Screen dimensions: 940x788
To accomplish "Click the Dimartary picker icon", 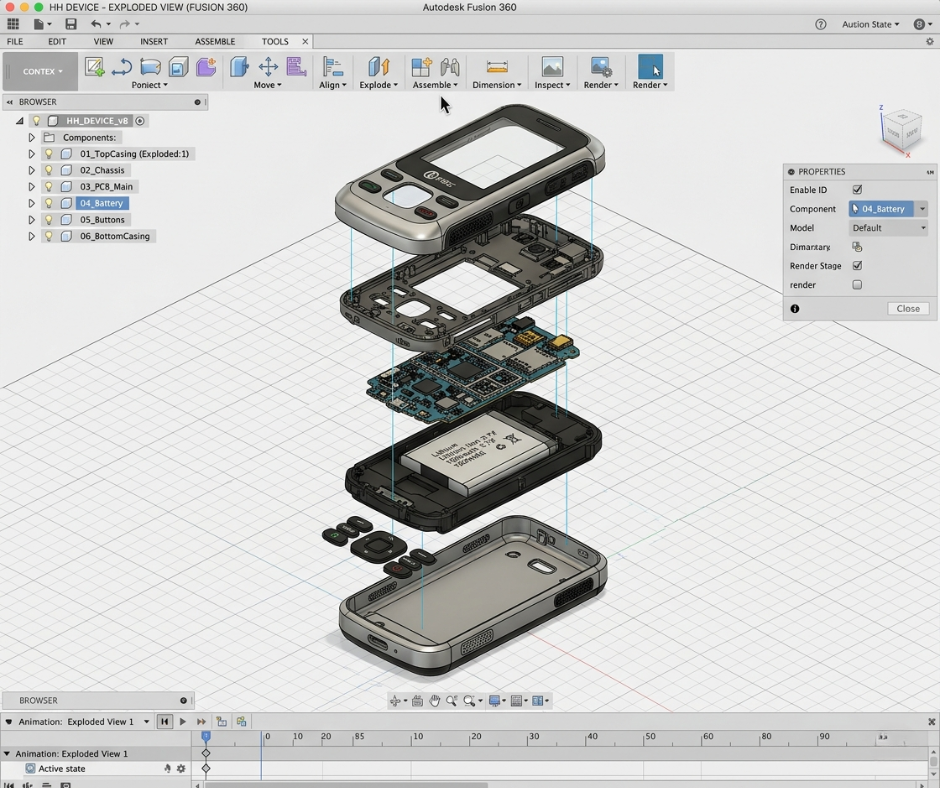I will [857, 246].
